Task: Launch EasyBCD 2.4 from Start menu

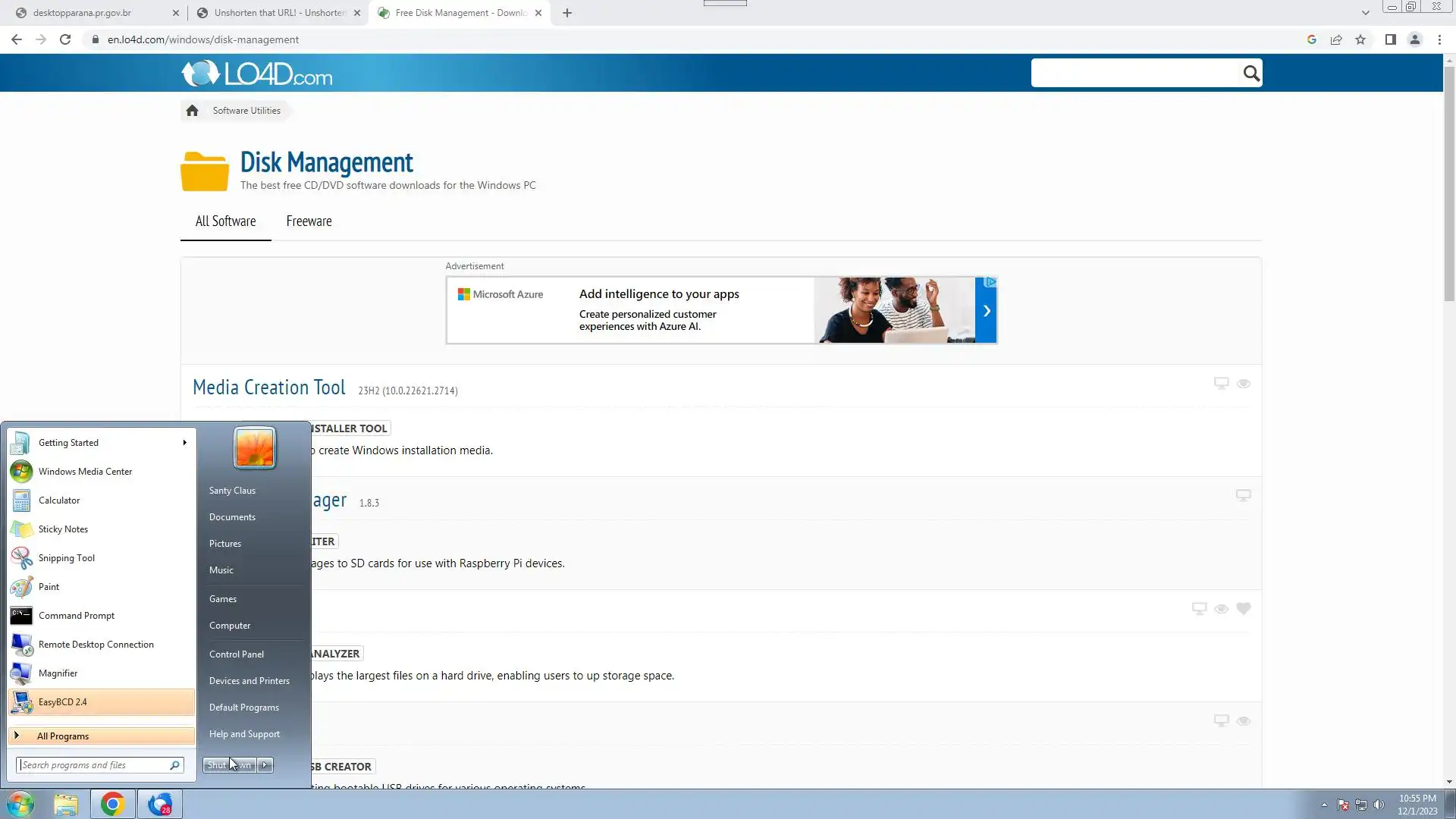Action: (63, 702)
